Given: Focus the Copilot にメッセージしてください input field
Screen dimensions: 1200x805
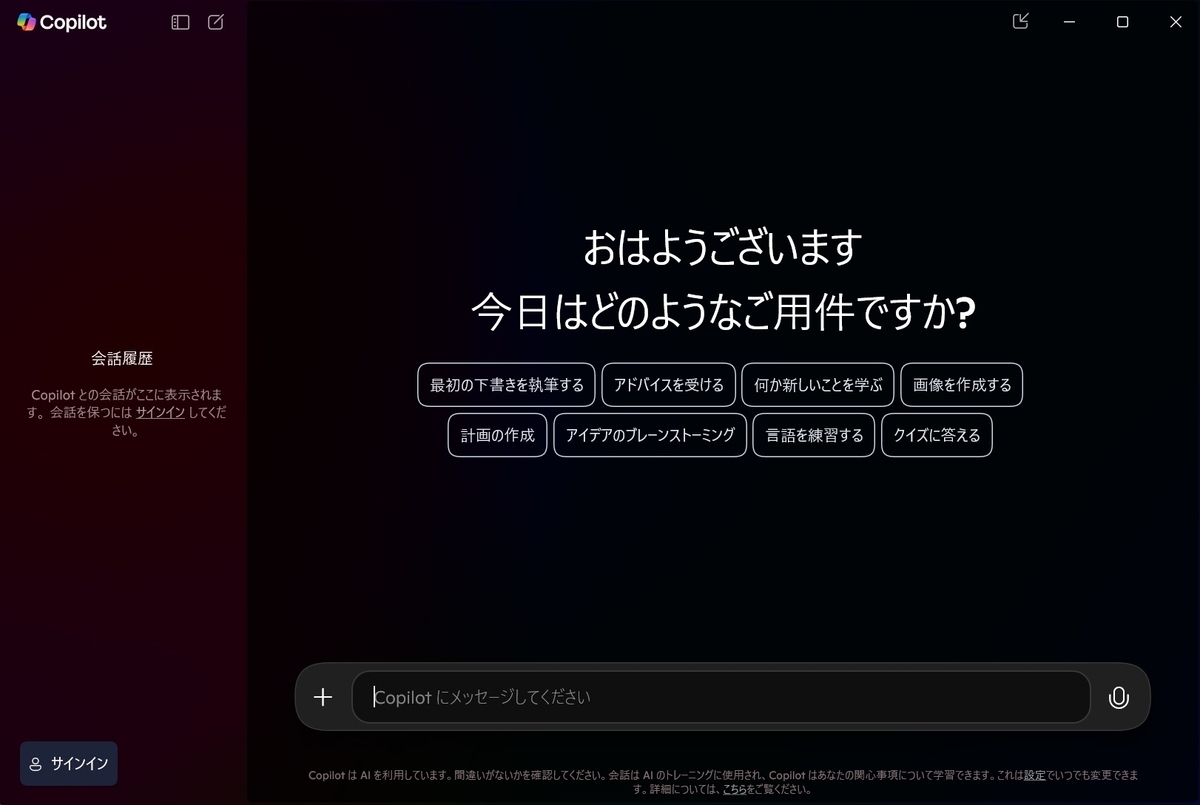Looking at the screenshot, I should (x=721, y=697).
